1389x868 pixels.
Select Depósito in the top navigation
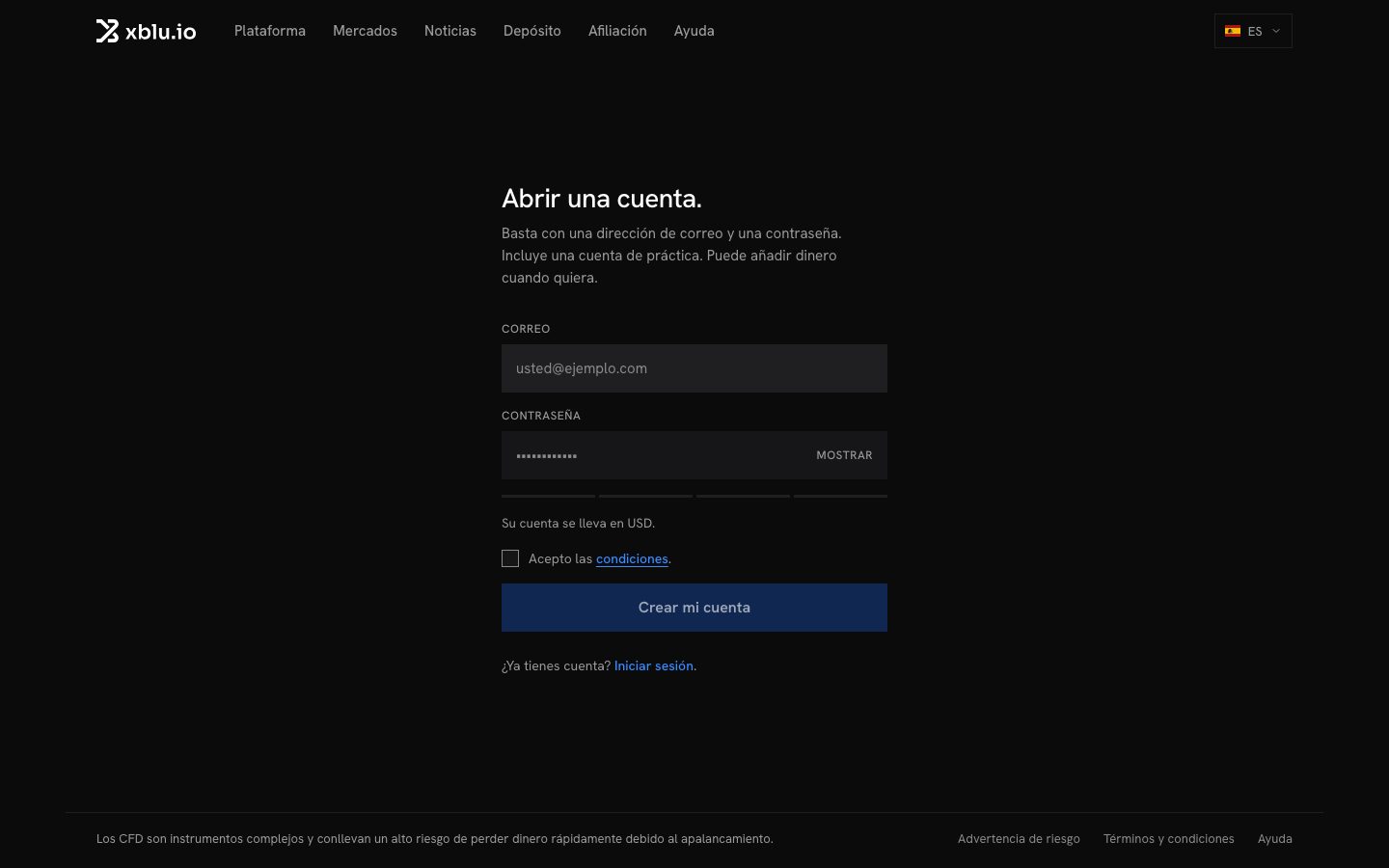532,31
